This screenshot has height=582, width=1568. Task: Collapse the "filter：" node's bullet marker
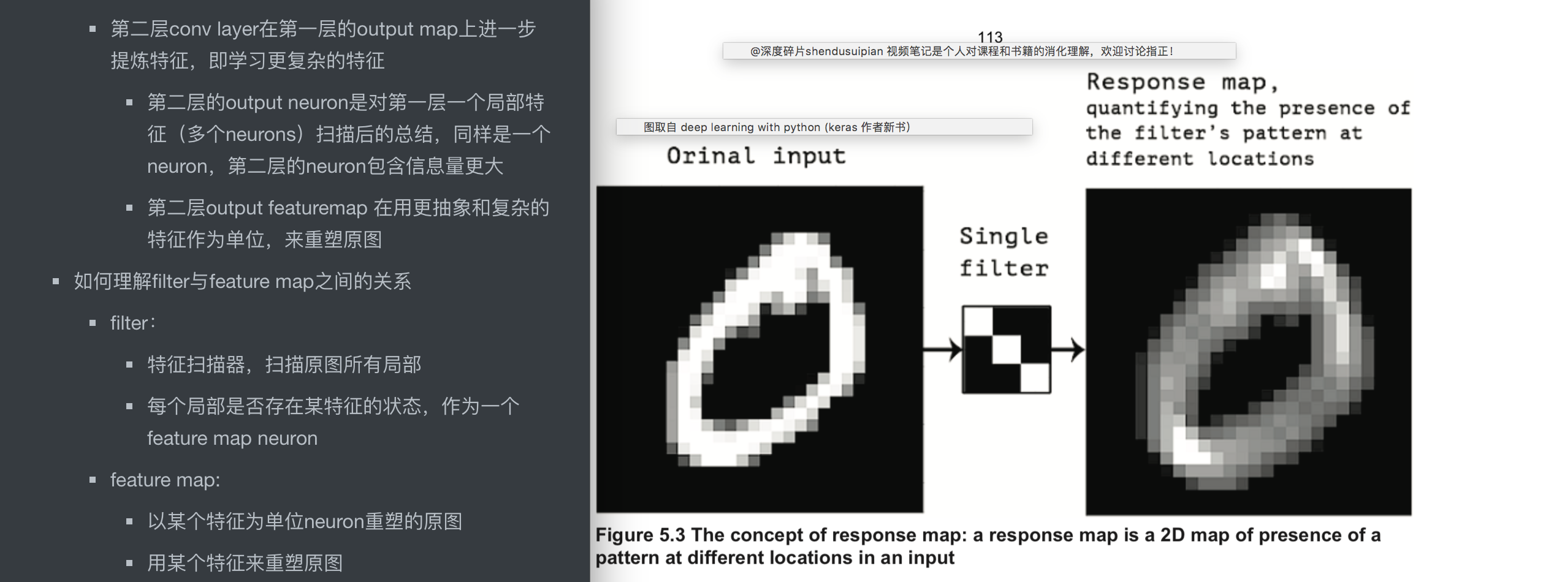click(93, 323)
